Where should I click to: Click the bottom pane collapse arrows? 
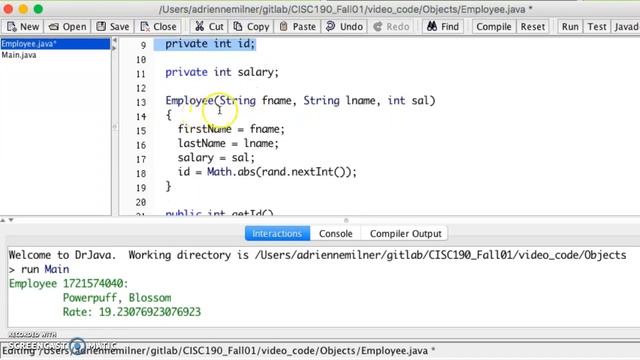click(7, 220)
